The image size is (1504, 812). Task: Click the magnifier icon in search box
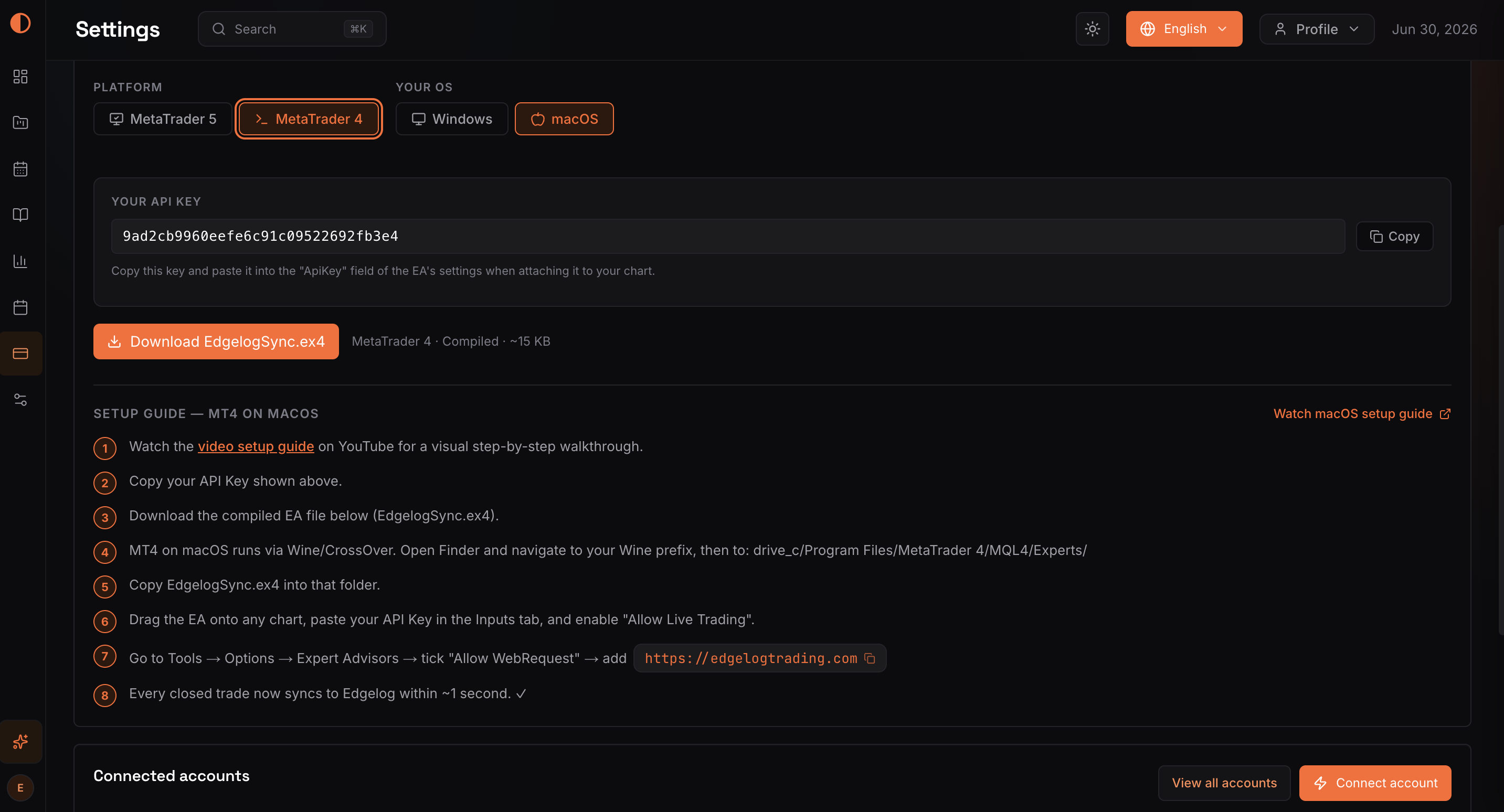click(x=219, y=29)
